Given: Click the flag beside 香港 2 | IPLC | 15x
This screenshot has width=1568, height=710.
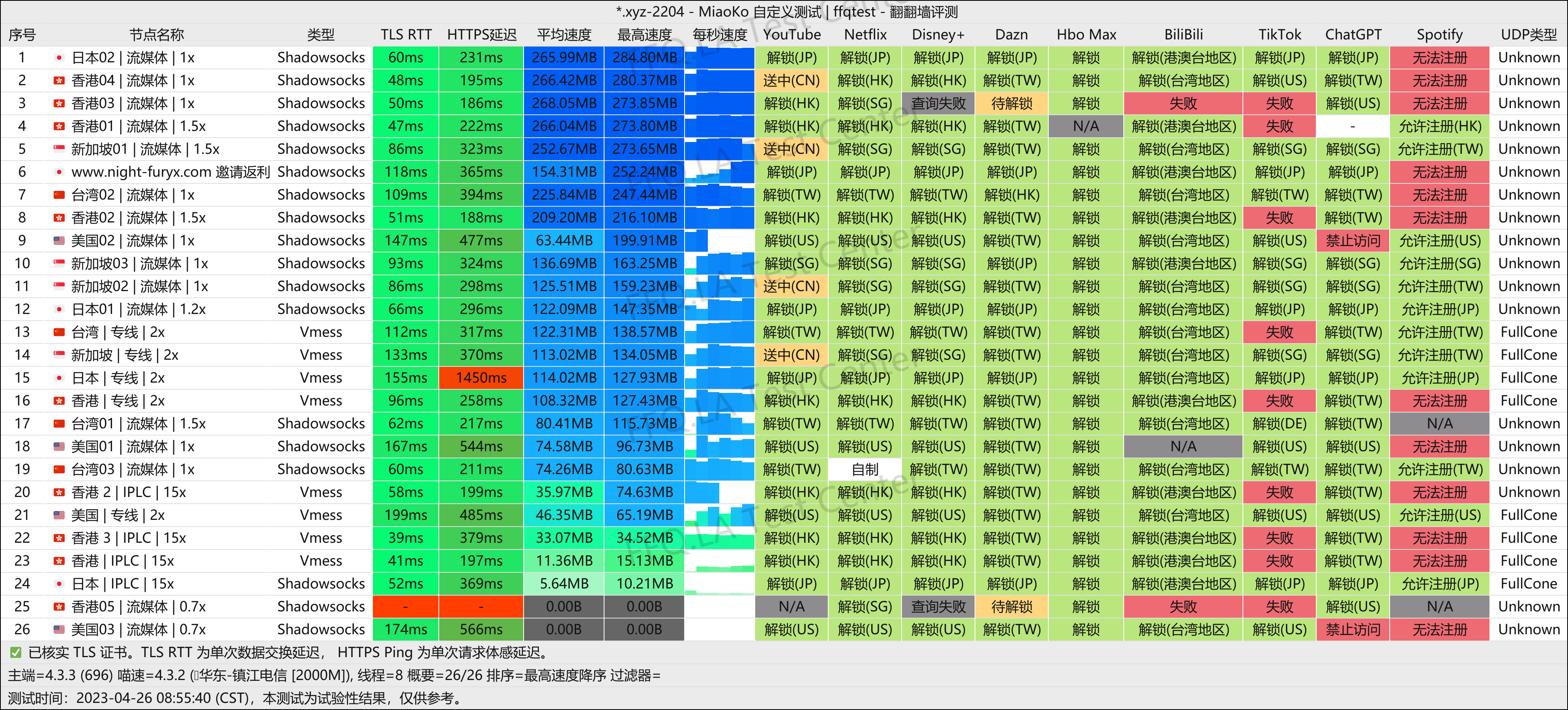Looking at the screenshot, I should point(59,492).
